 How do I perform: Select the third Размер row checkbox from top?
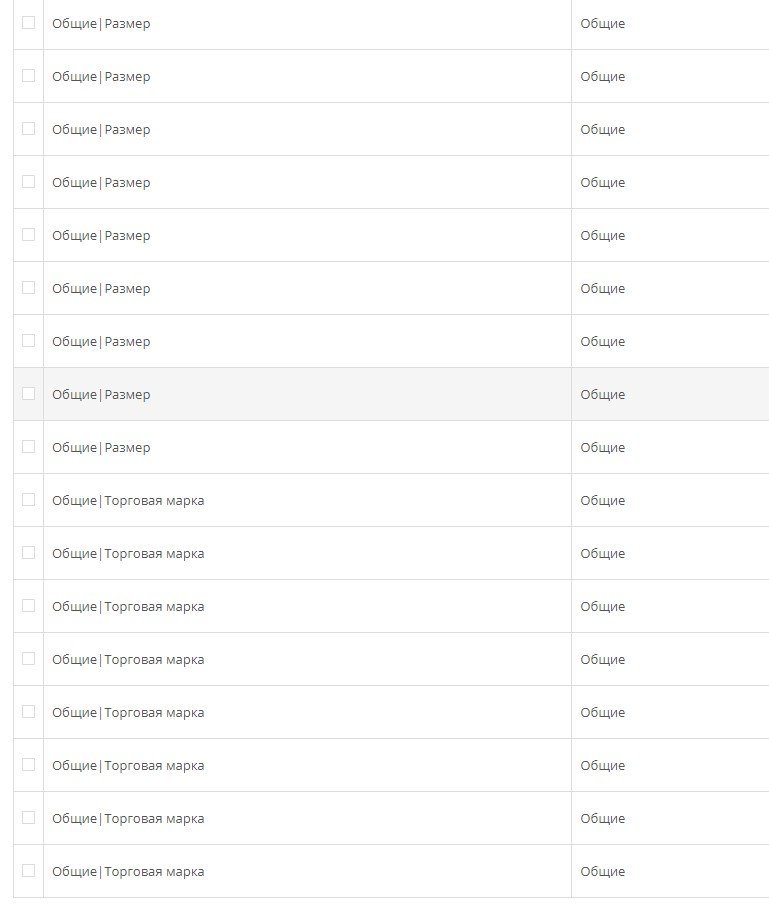tap(28, 128)
